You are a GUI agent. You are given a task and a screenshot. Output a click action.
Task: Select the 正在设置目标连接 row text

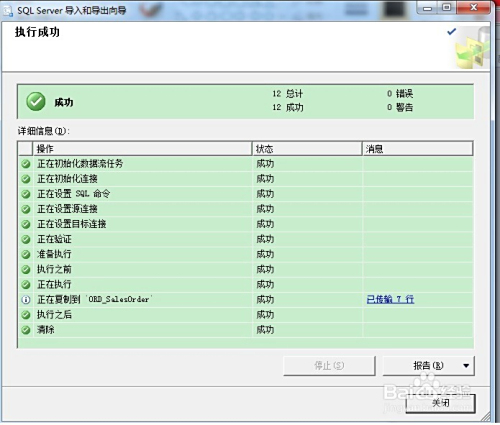[x=72, y=224]
